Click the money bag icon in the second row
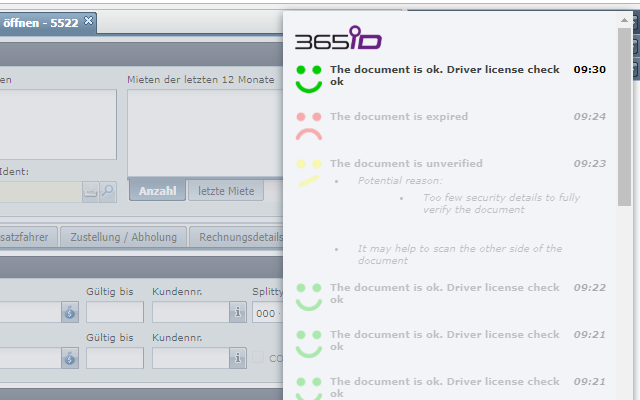640x400 pixels. tap(70, 358)
